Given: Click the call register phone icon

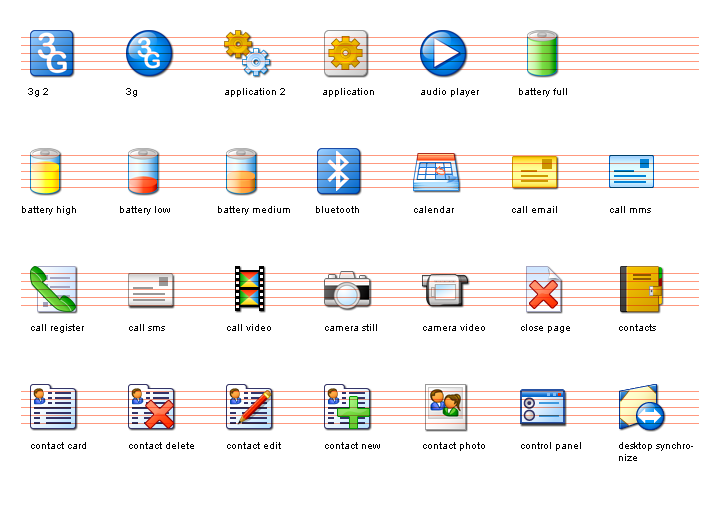Looking at the screenshot, I should click(53, 289).
